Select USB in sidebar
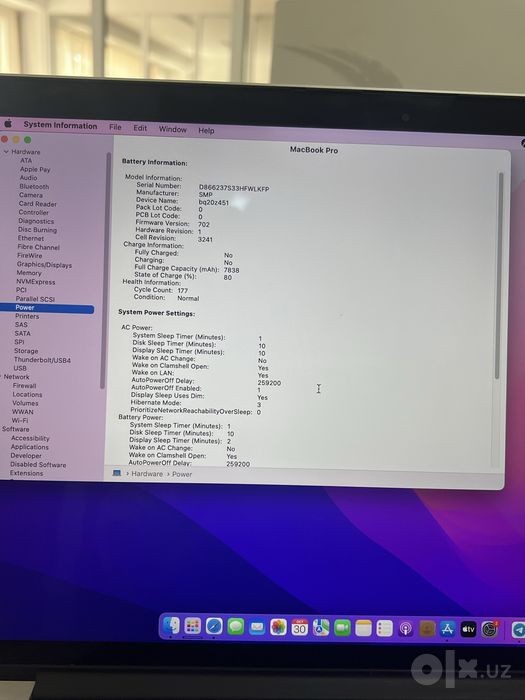525x700 pixels. point(20,368)
